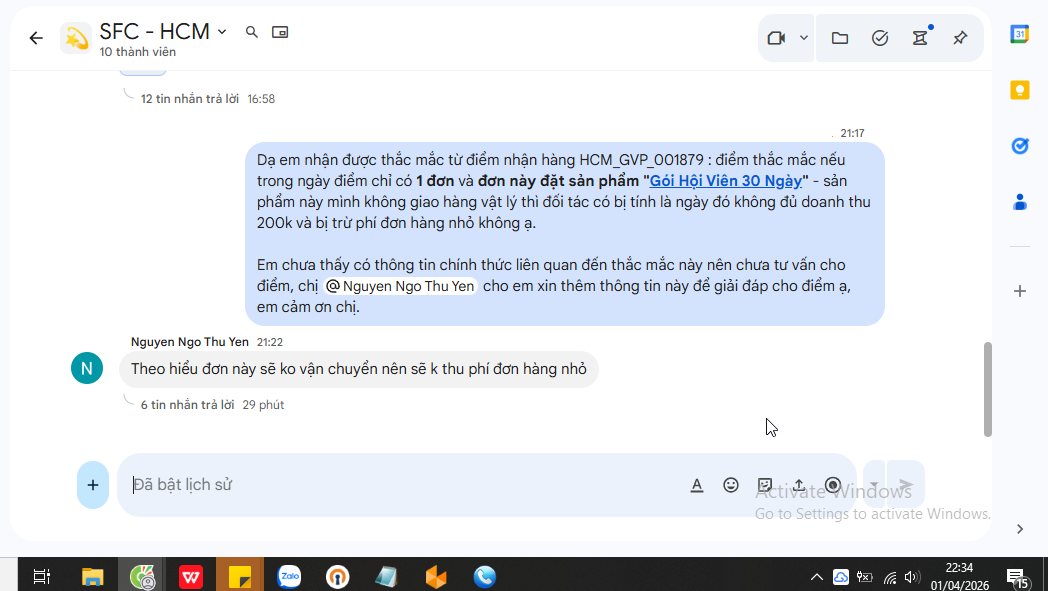View pinned messages
The image size is (1048, 591).
tap(960, 38)
